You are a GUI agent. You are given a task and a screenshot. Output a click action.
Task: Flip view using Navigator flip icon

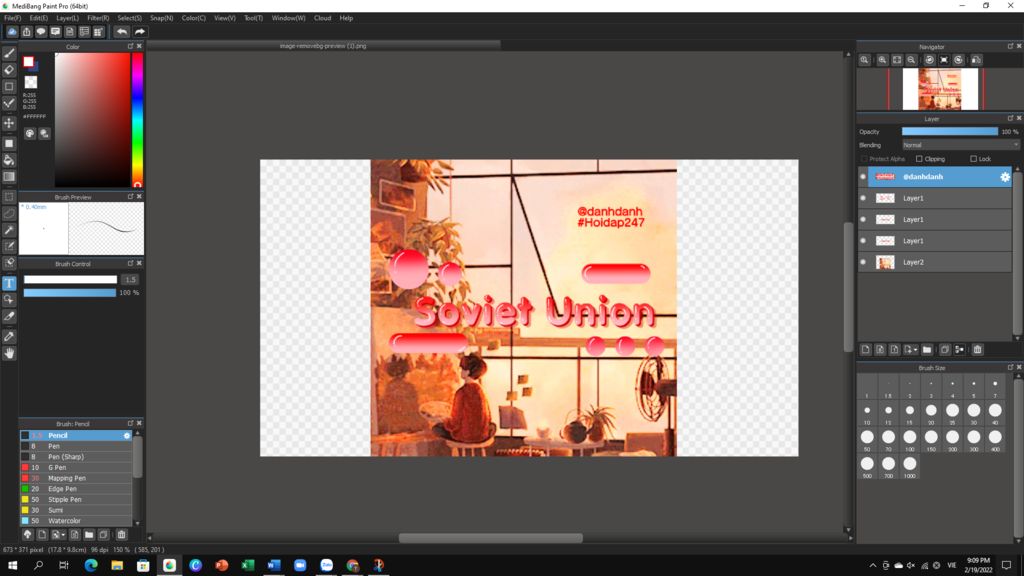tap(976, 59)
